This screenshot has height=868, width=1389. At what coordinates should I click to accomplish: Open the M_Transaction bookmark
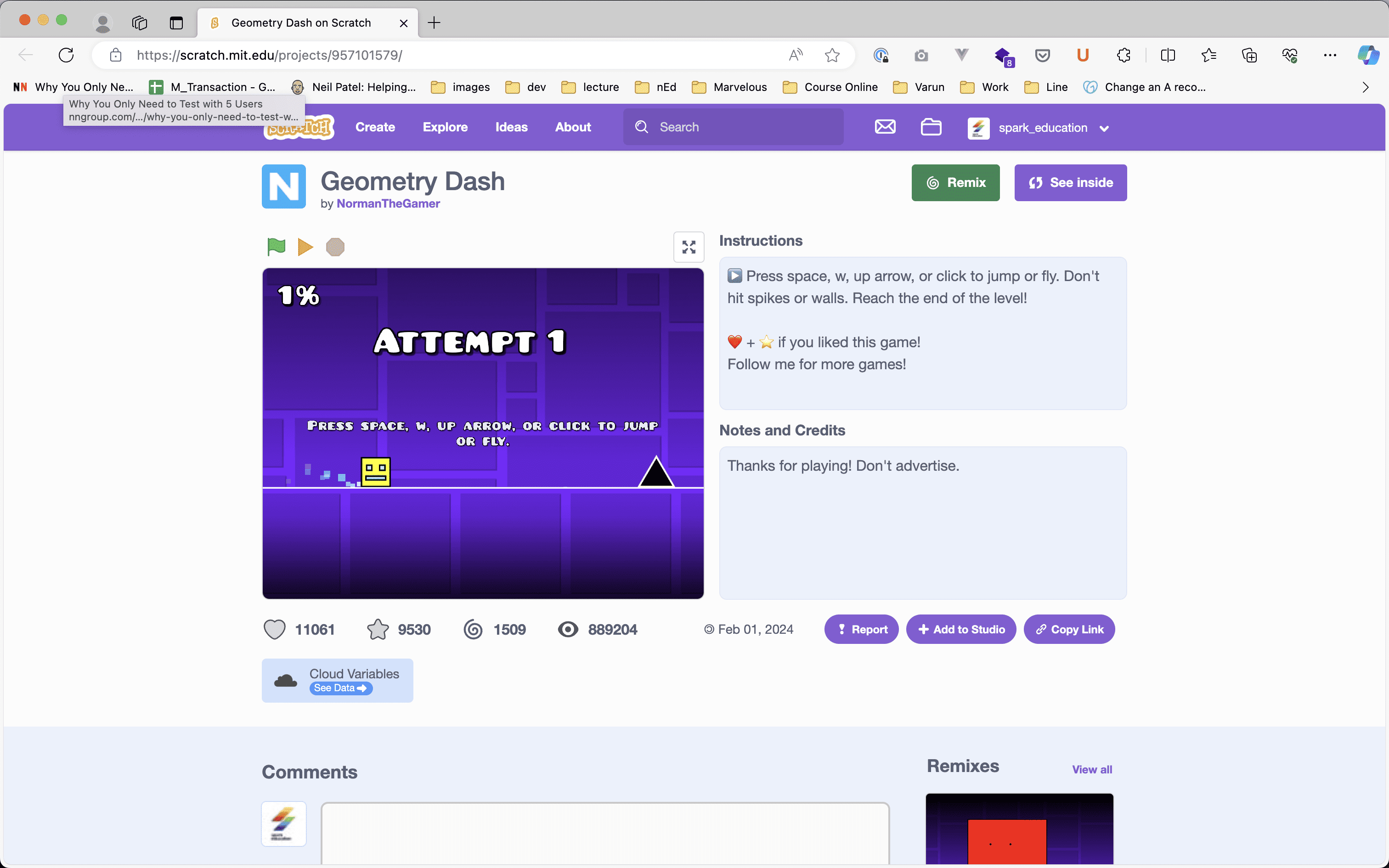pyautogui.click(x=212, y=87)
